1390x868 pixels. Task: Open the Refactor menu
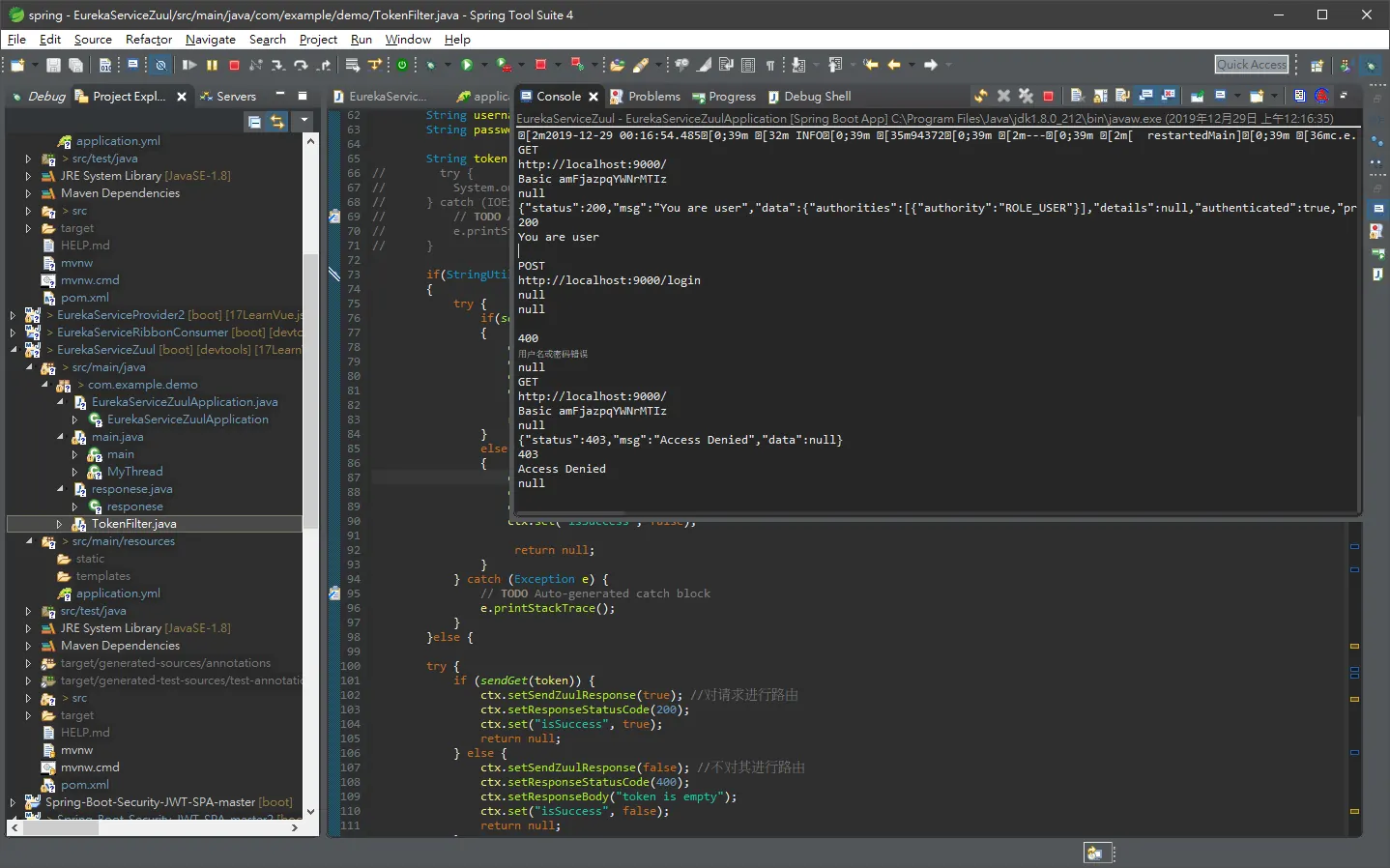click(x=149, y=40)
